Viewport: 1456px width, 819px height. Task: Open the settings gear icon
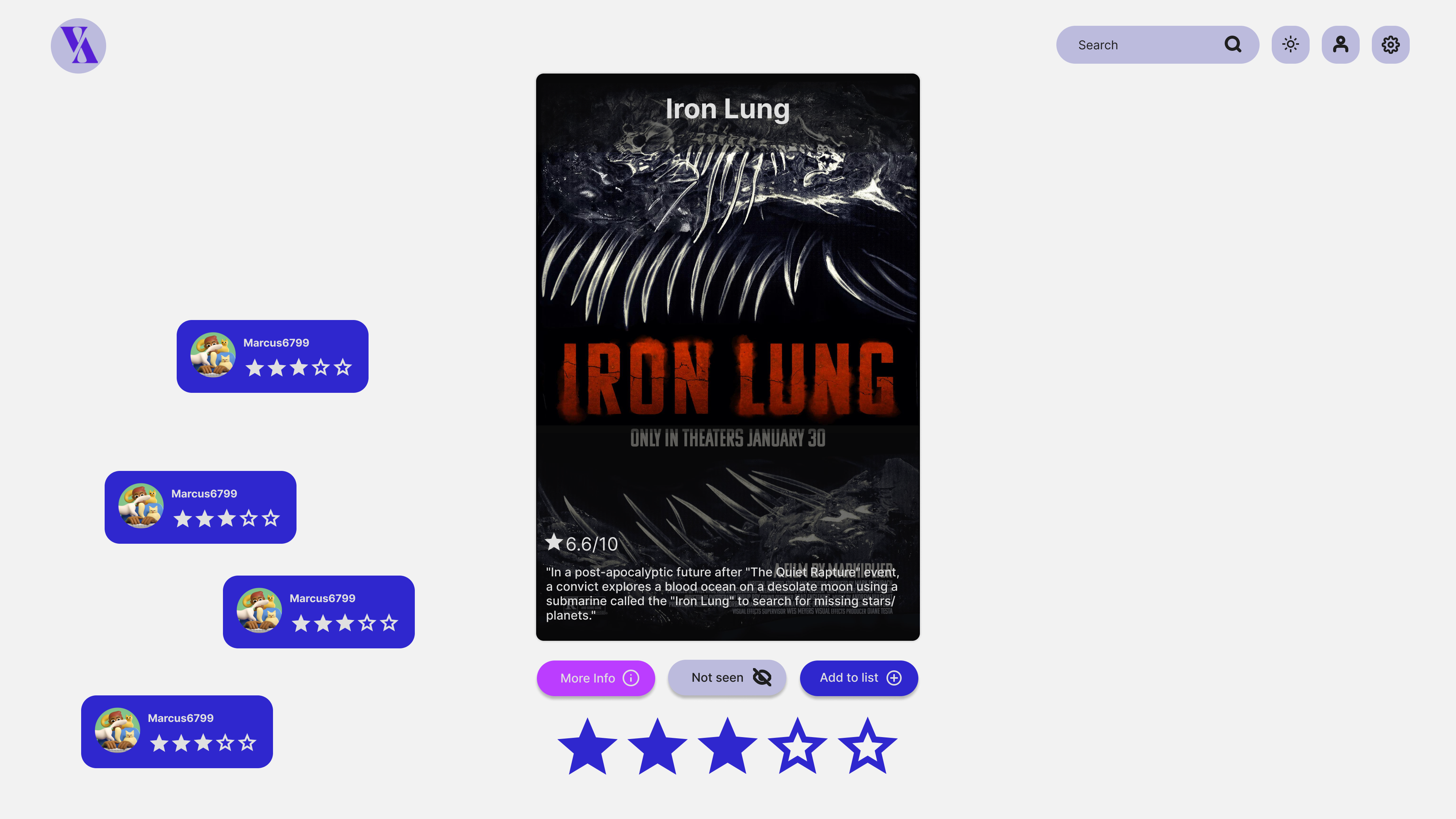coord(1390,44)
